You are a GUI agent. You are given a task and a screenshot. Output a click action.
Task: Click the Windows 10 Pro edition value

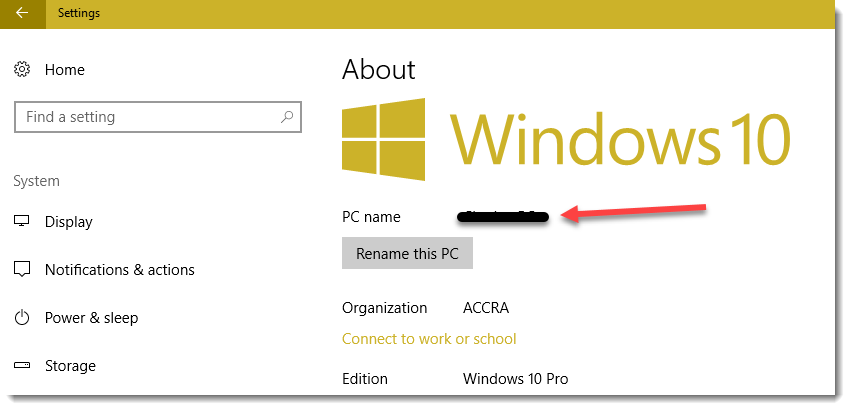pyautogui.click(x=516, y=379)
